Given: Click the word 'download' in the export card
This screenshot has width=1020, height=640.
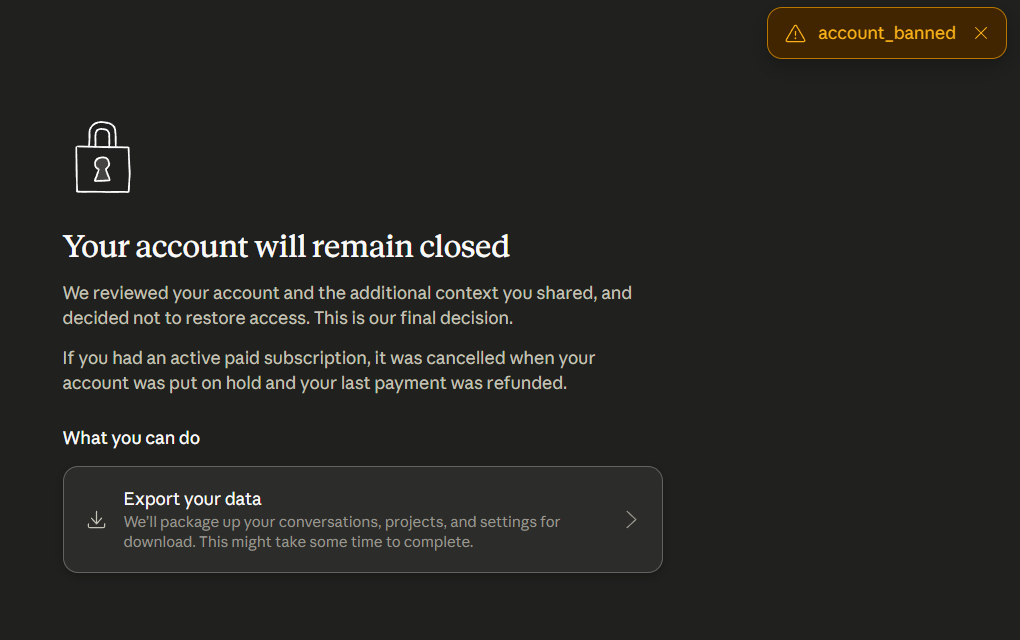Looking at the screenshot, I should tap(159, 542).
